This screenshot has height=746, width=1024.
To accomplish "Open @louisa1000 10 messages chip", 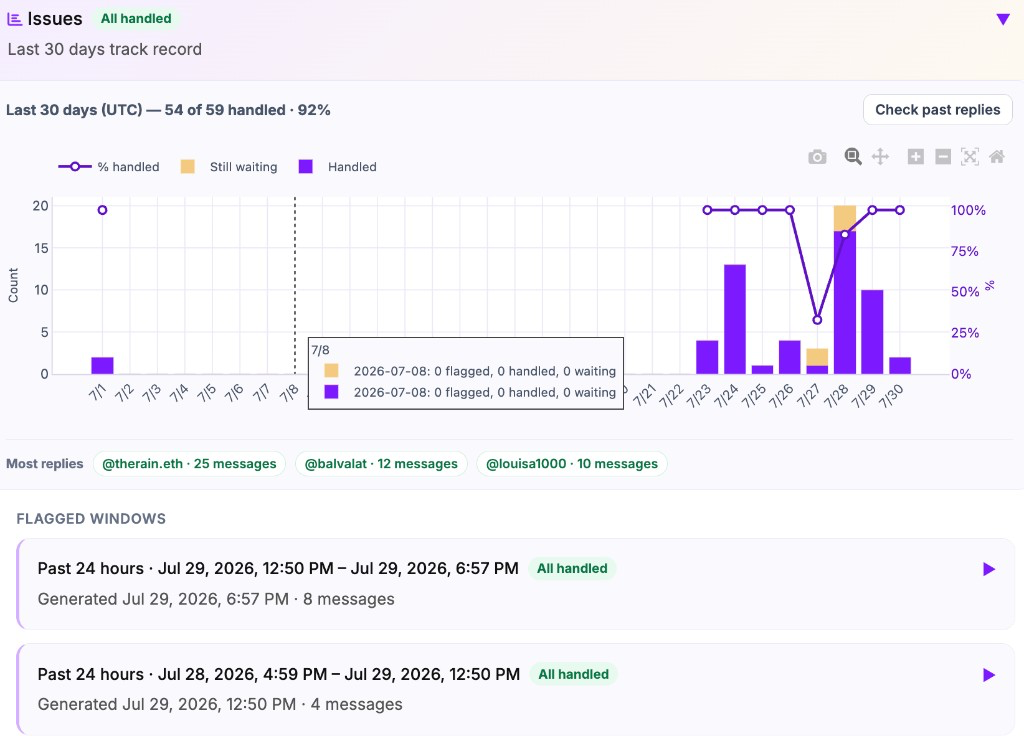I will point(572,464).
